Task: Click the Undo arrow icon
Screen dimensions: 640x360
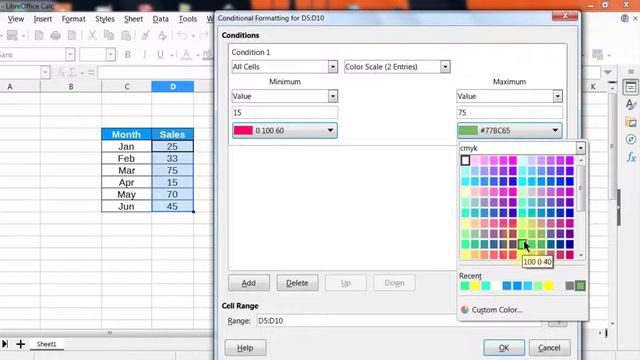Action: point(182,36)
